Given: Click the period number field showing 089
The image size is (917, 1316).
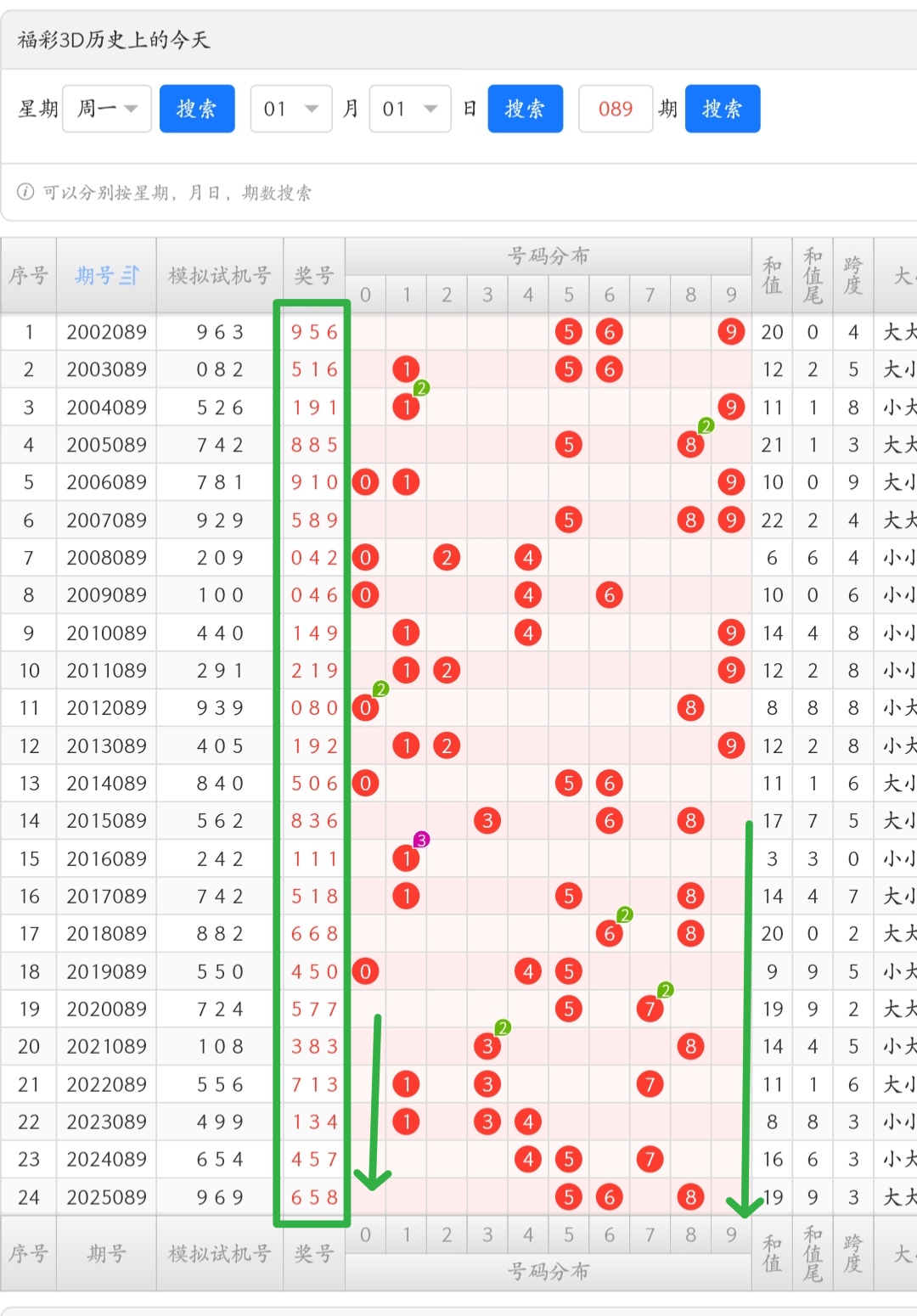Looking at the screenshot, I should (615, 109).
